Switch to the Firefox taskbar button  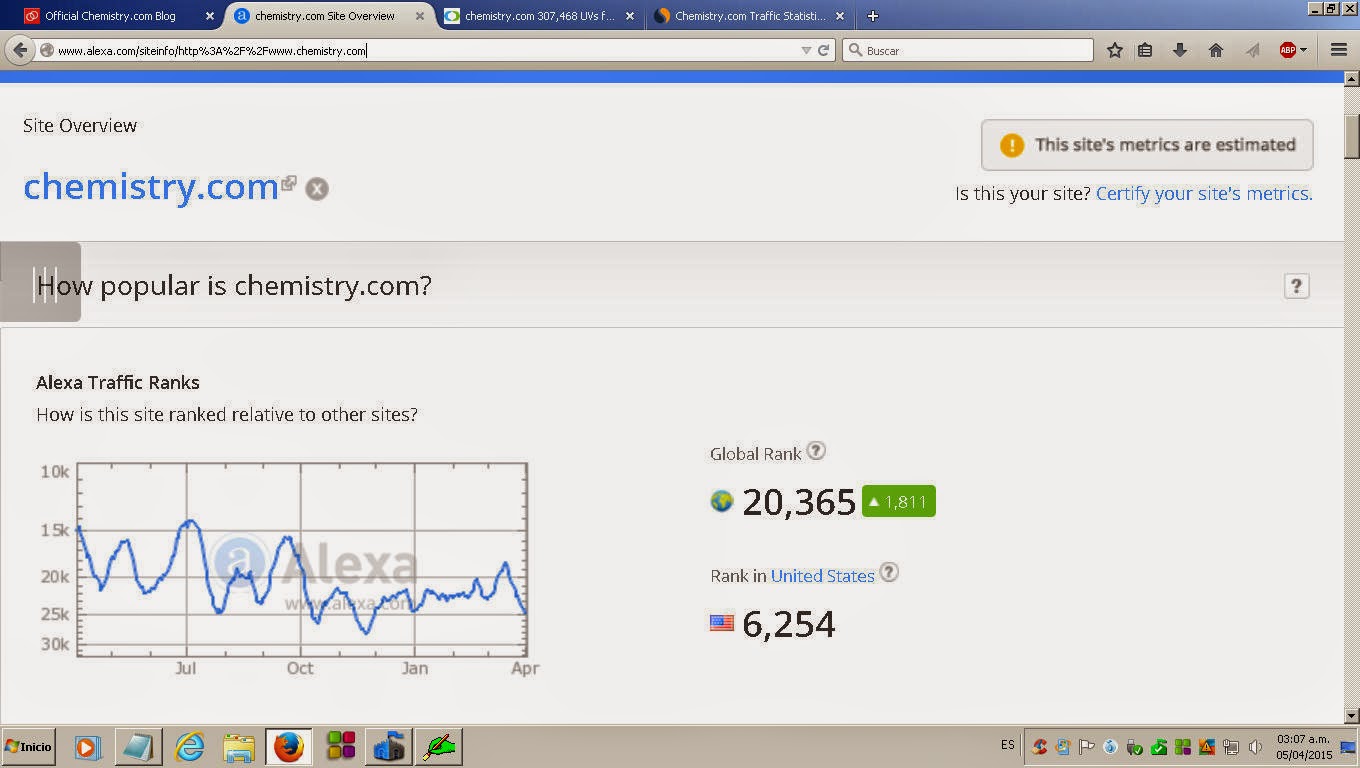(x=288, y=746)
